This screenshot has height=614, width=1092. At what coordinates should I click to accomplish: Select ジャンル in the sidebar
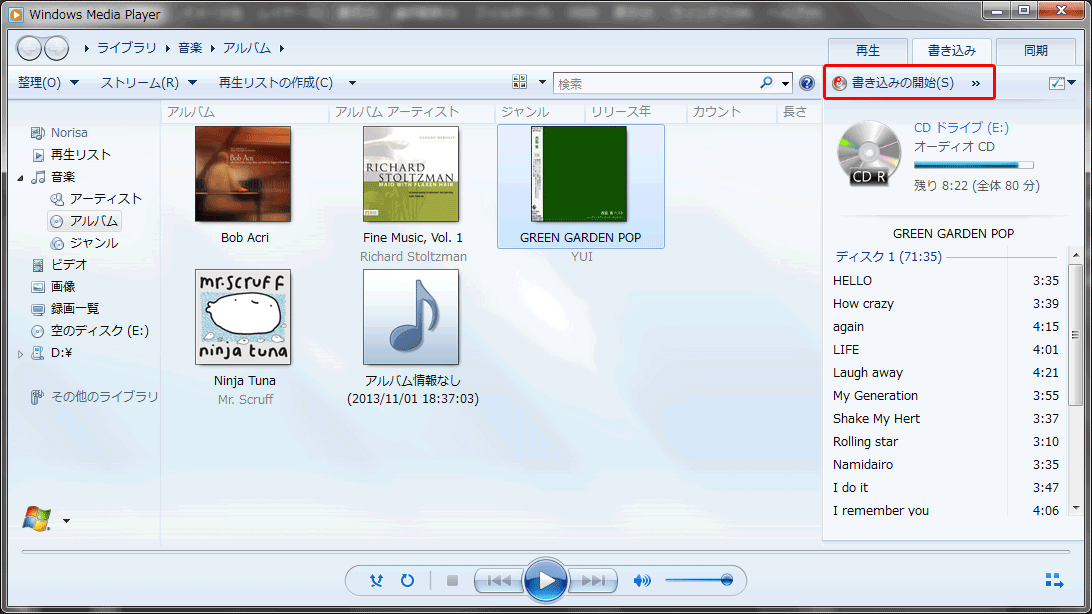93,243
